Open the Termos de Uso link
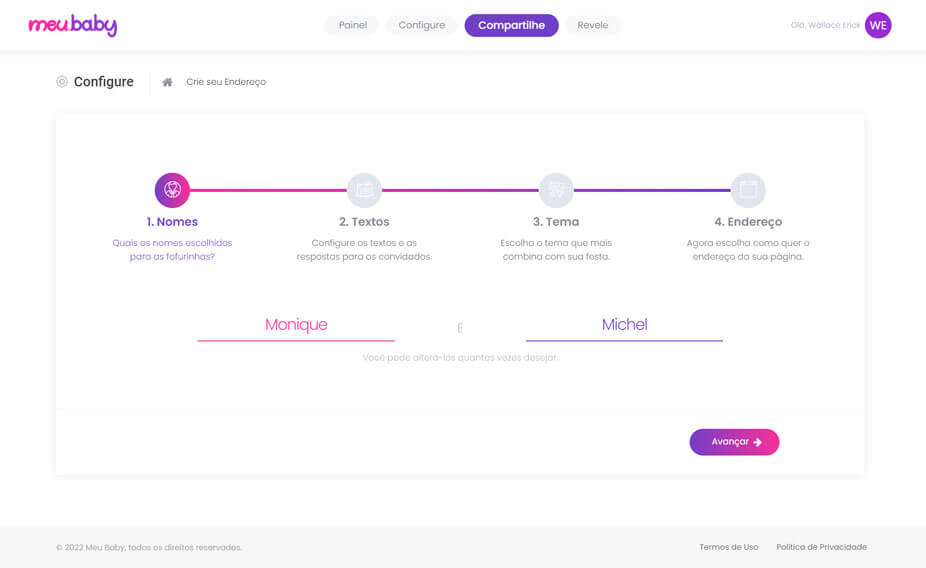Viewport: 926px width, 568px height. pyautogui.click(x=728, y=547)
